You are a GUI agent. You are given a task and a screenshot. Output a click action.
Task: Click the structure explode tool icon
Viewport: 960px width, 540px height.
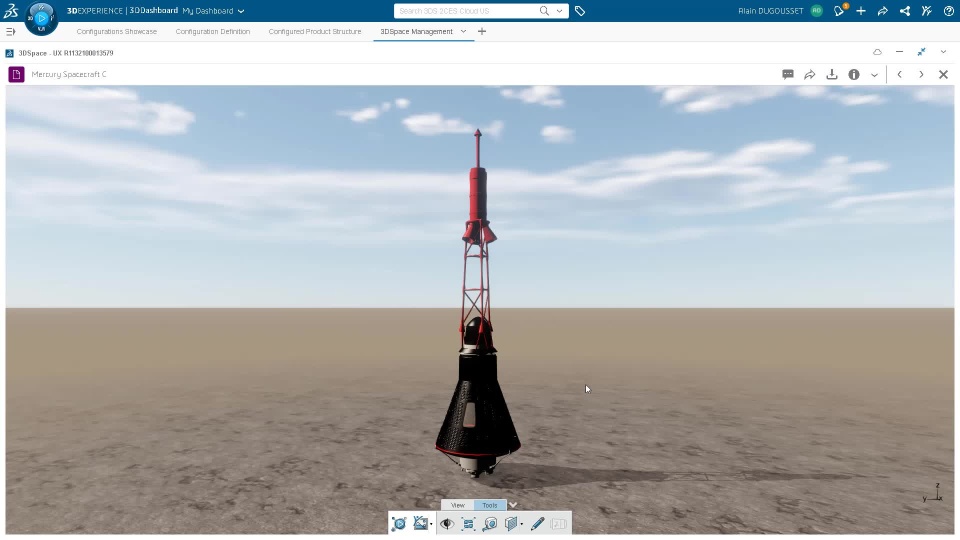(468, 523)
